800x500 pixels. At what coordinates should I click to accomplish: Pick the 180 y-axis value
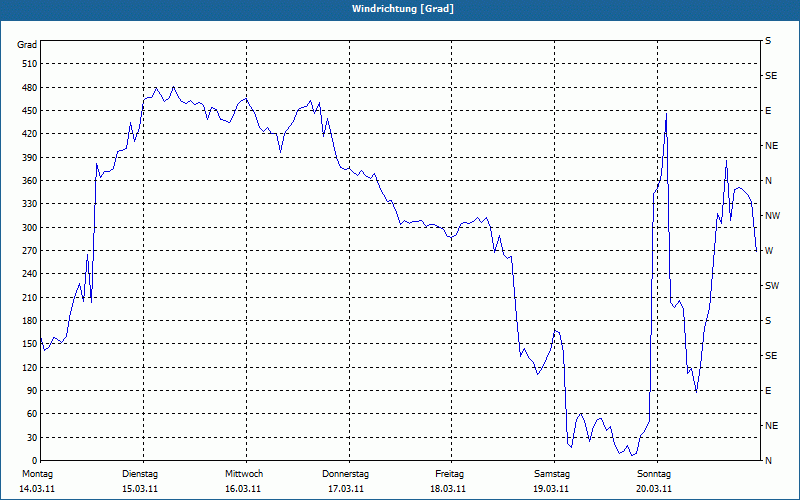[x=30, y=321]
